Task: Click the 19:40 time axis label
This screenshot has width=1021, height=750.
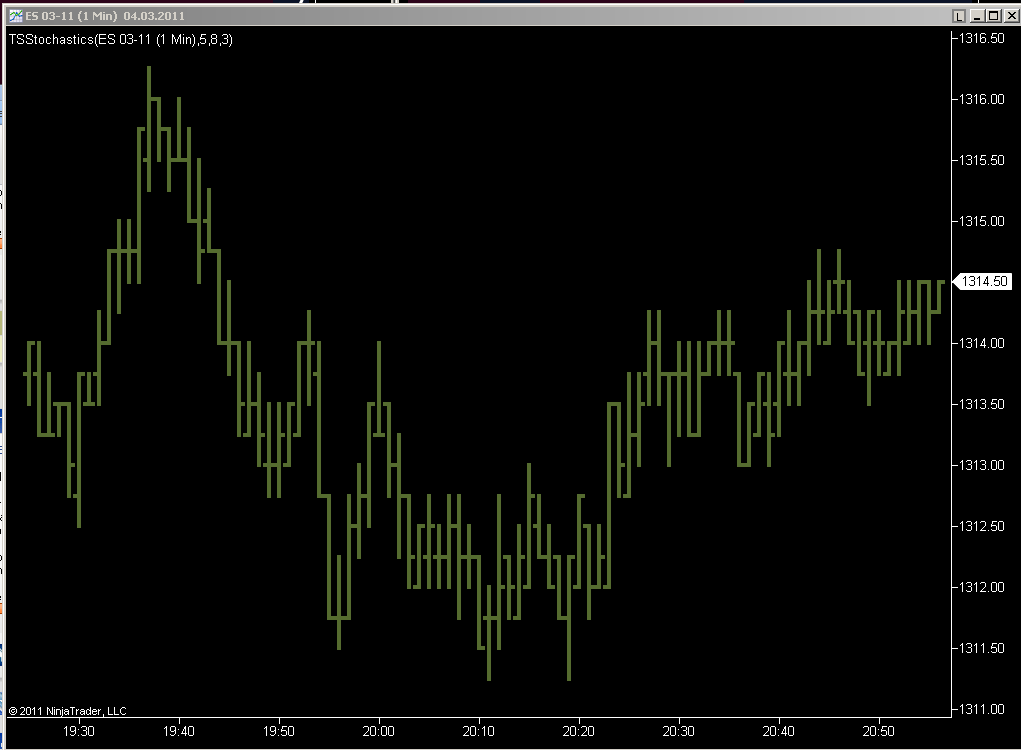Action: (178, 731)
